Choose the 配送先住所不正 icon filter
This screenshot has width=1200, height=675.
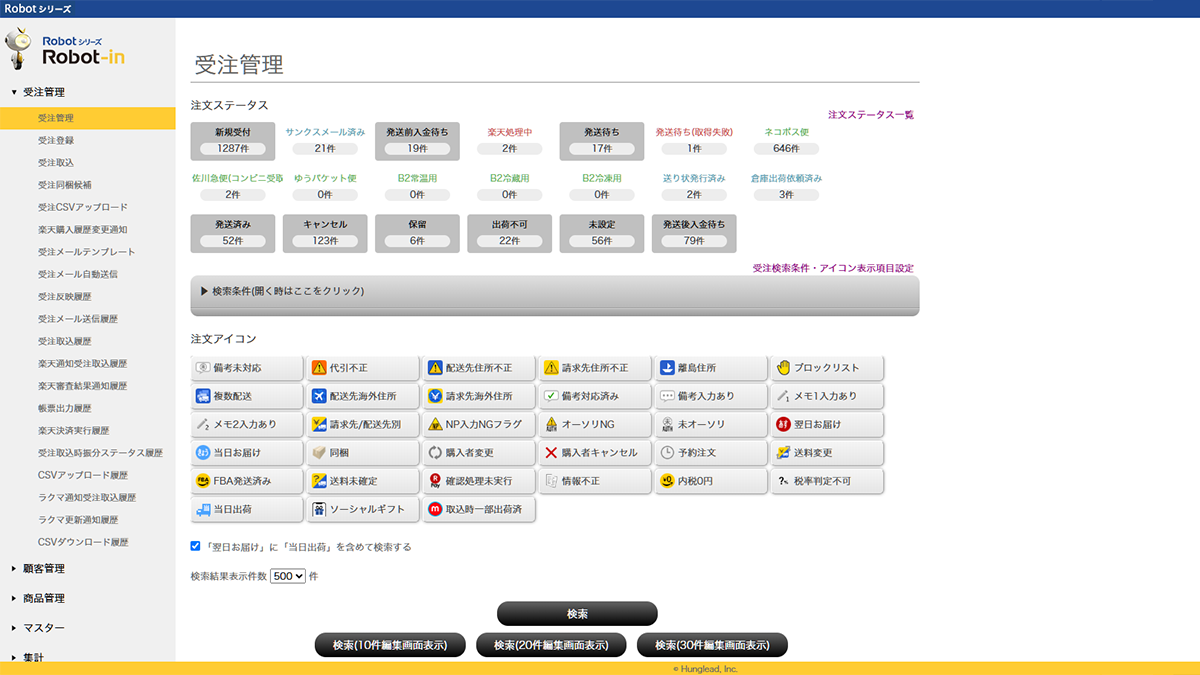click(x=478, y=368)
